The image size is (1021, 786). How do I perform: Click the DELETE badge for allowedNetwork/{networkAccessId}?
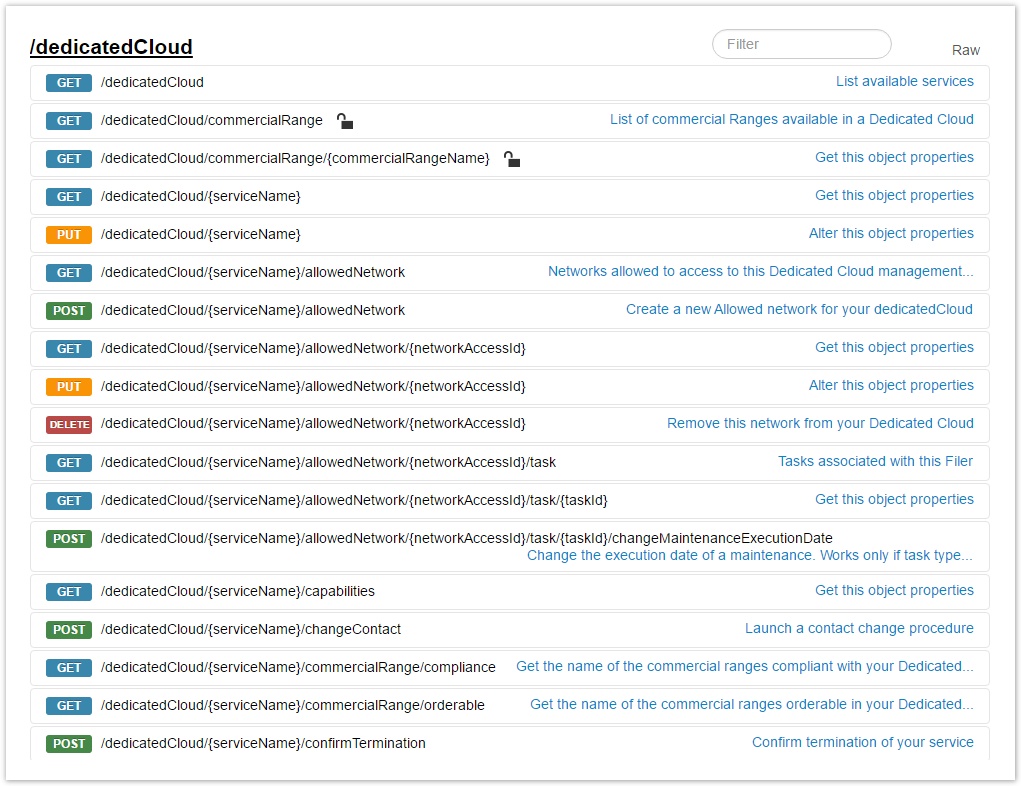pyautogui.click(x=69, y=425)
